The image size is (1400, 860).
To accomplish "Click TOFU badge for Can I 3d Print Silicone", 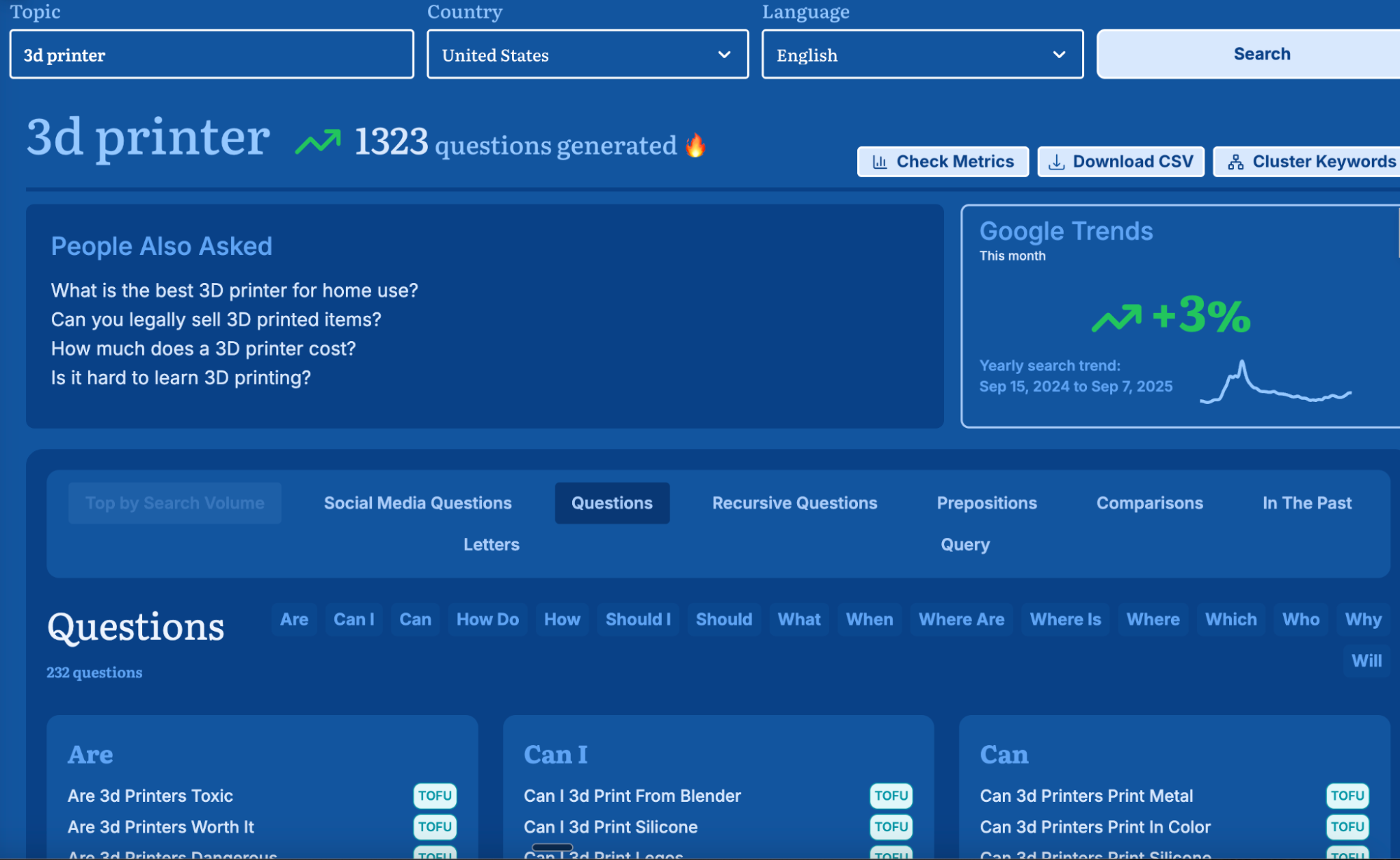I will tap(891, 826).
